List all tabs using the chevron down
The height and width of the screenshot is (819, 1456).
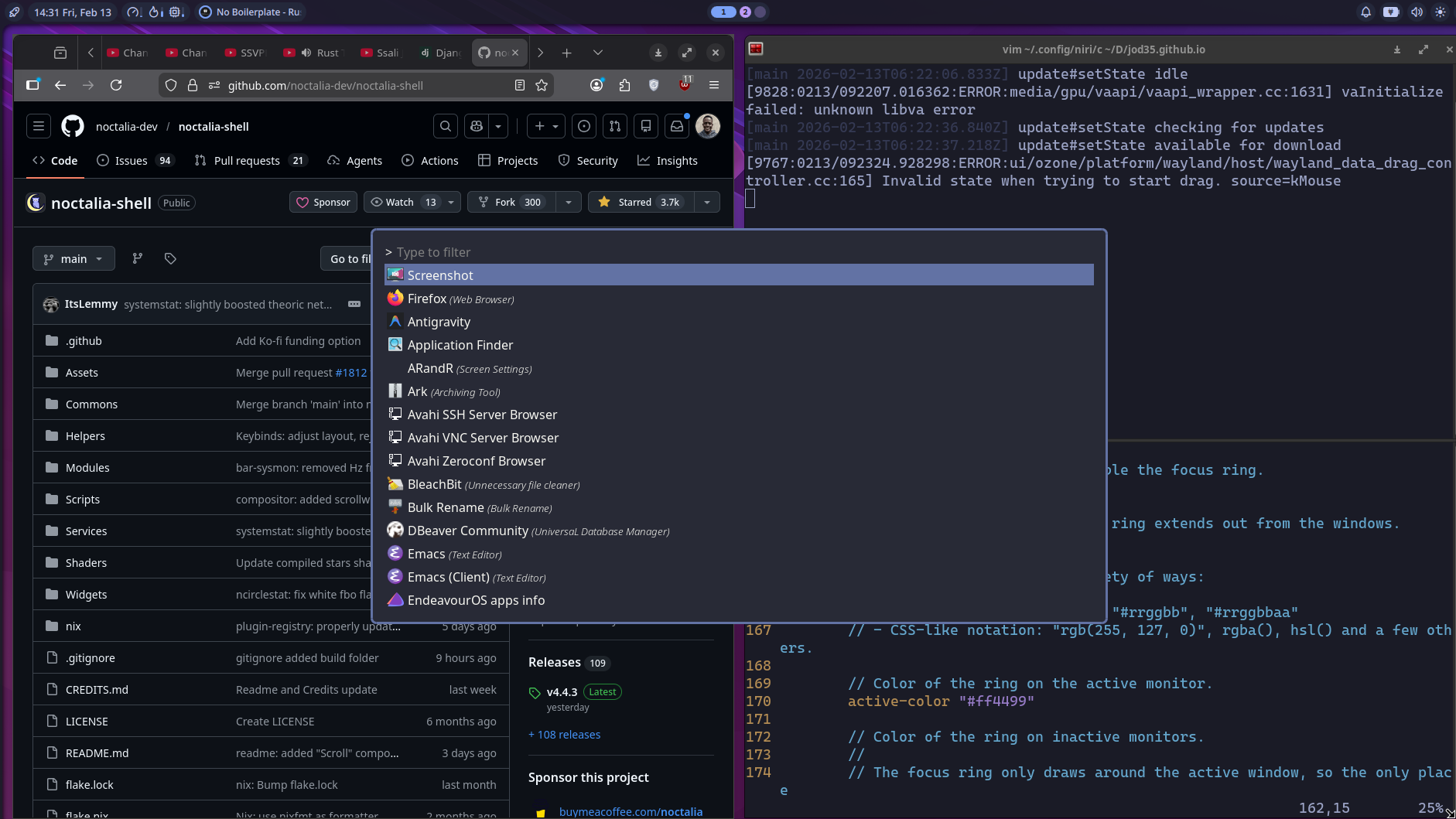(597, 53)
